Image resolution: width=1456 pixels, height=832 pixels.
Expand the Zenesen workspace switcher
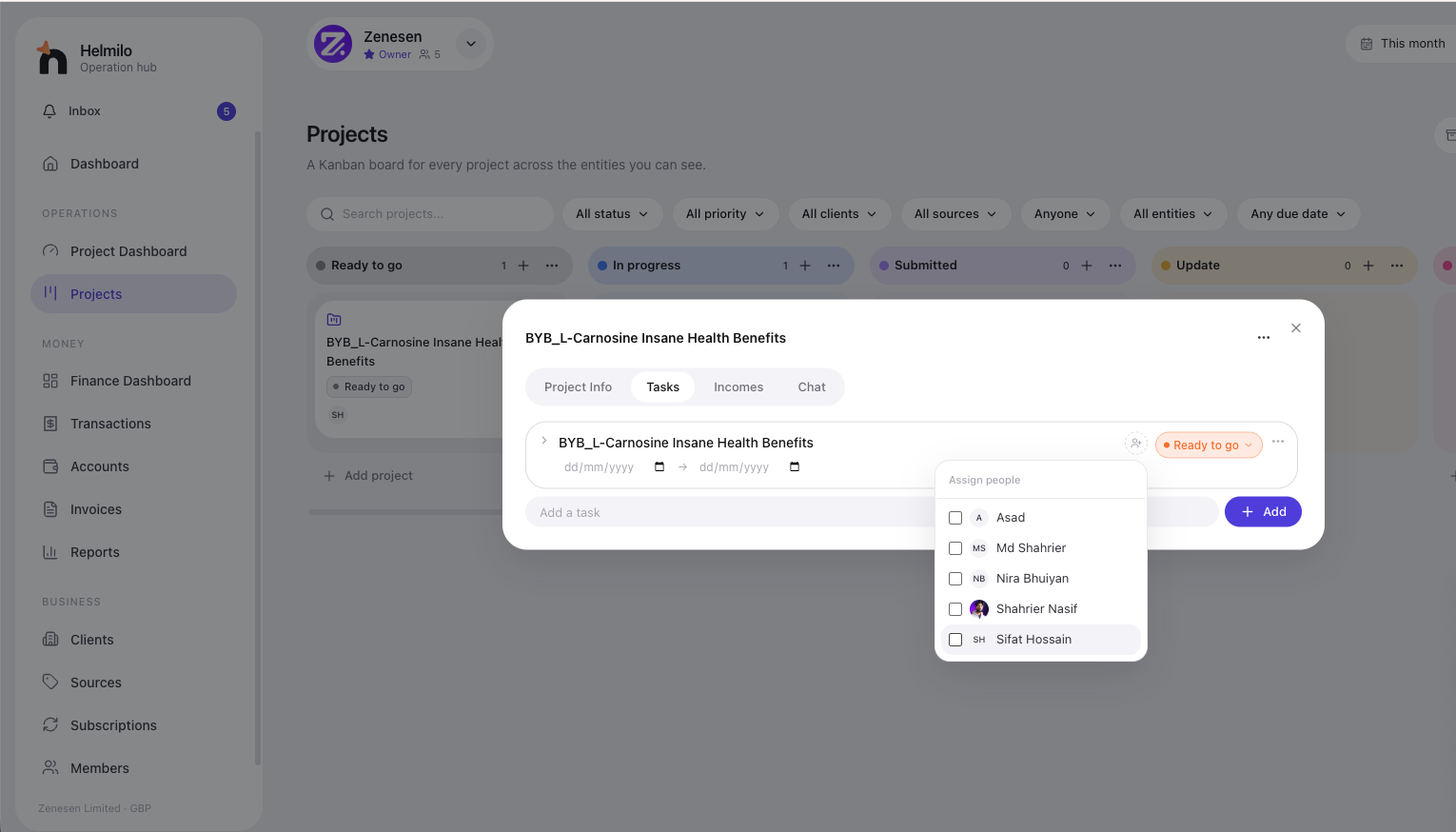click(x=471, y=44)
